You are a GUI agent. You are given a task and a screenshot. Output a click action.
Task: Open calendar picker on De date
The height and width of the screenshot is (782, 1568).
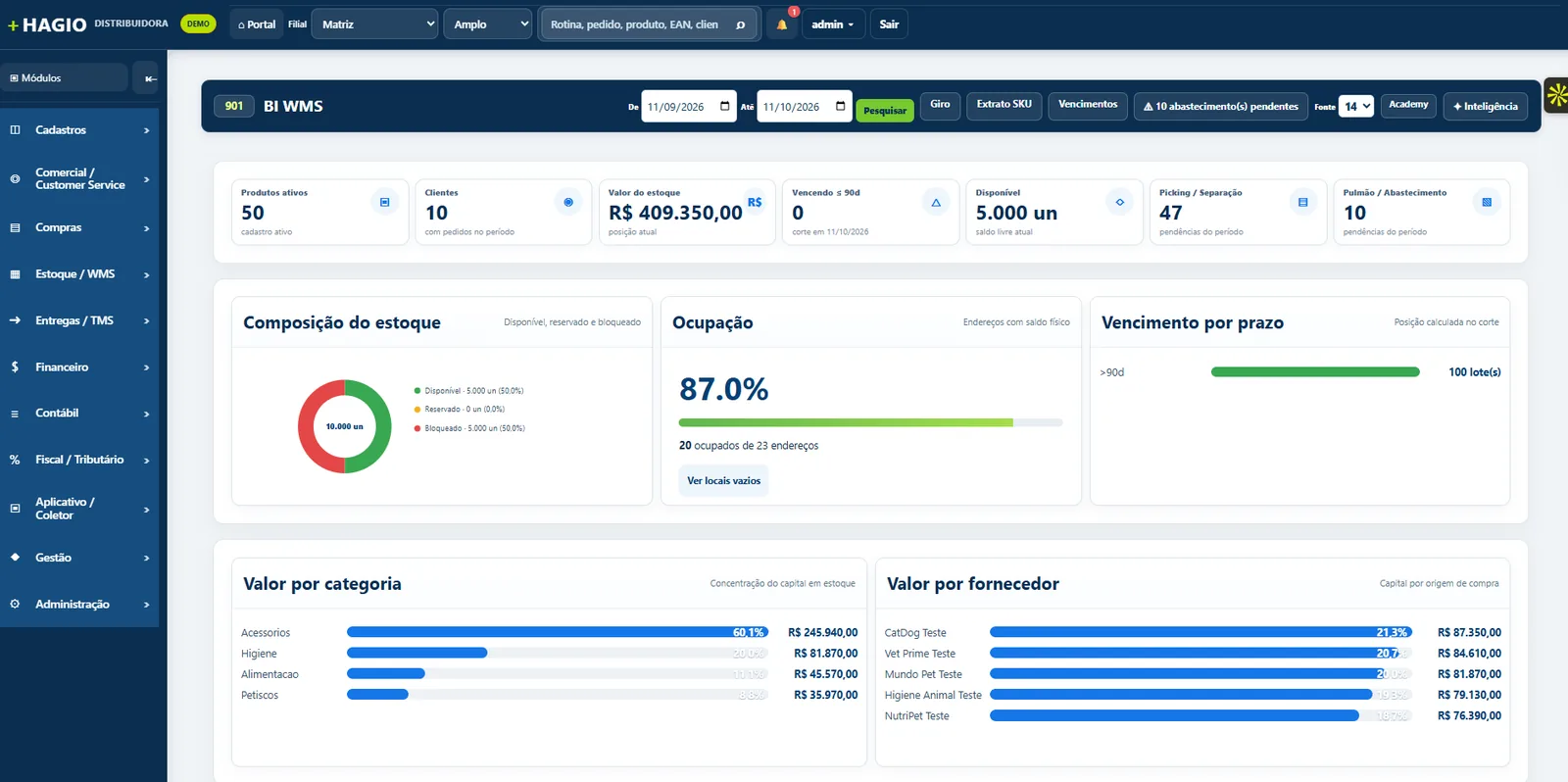[x=725, y=106]
